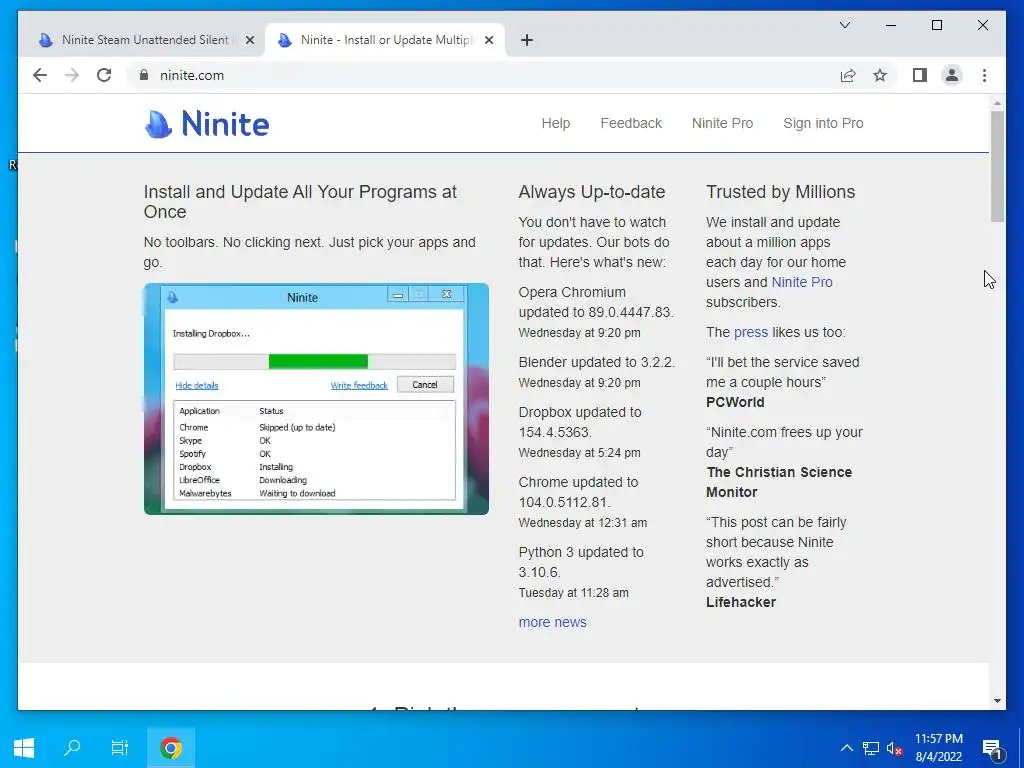Click the PCWorld text

(x=735, y=402)
